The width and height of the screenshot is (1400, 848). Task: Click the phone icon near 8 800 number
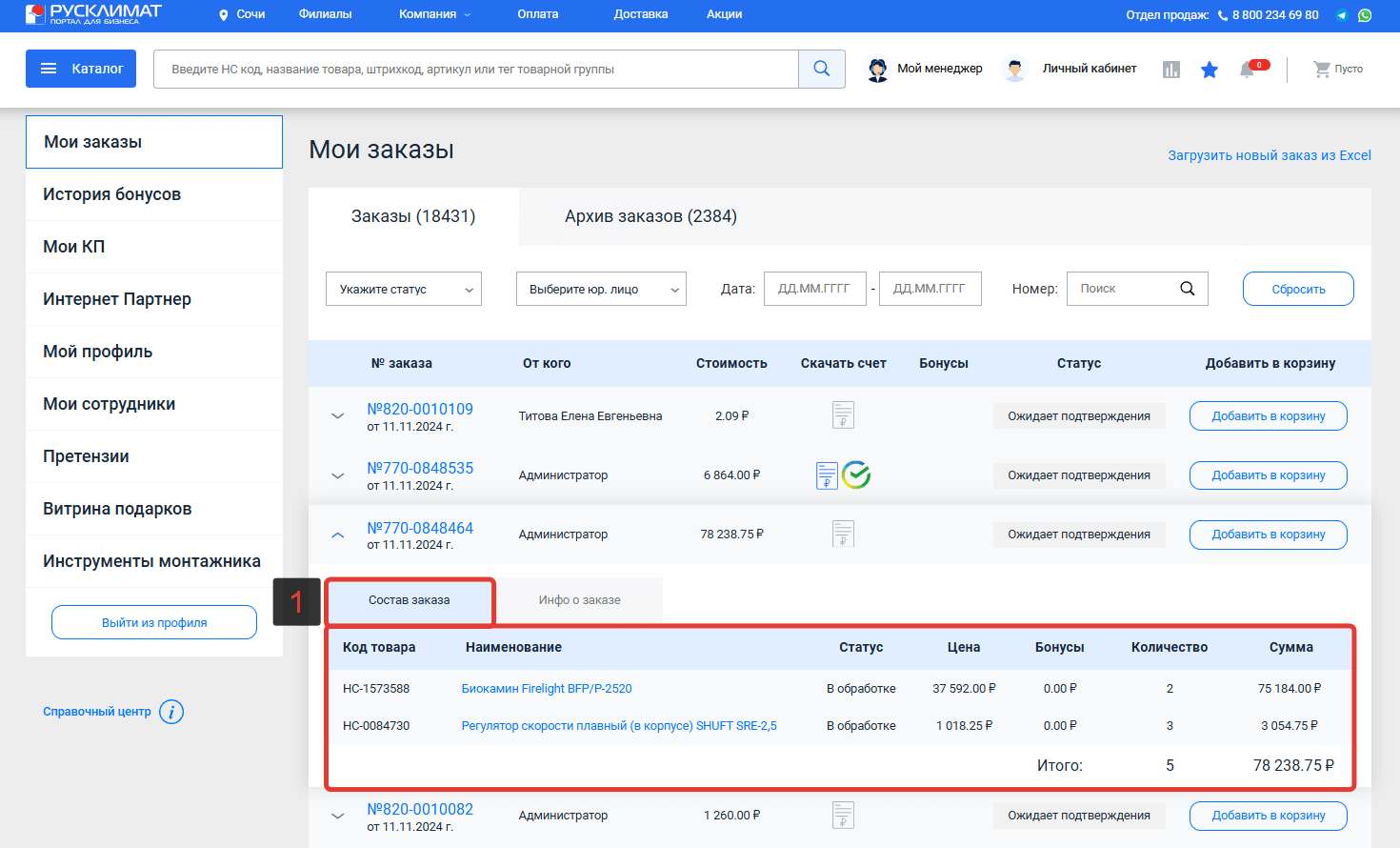click(x=1223, y=15)
